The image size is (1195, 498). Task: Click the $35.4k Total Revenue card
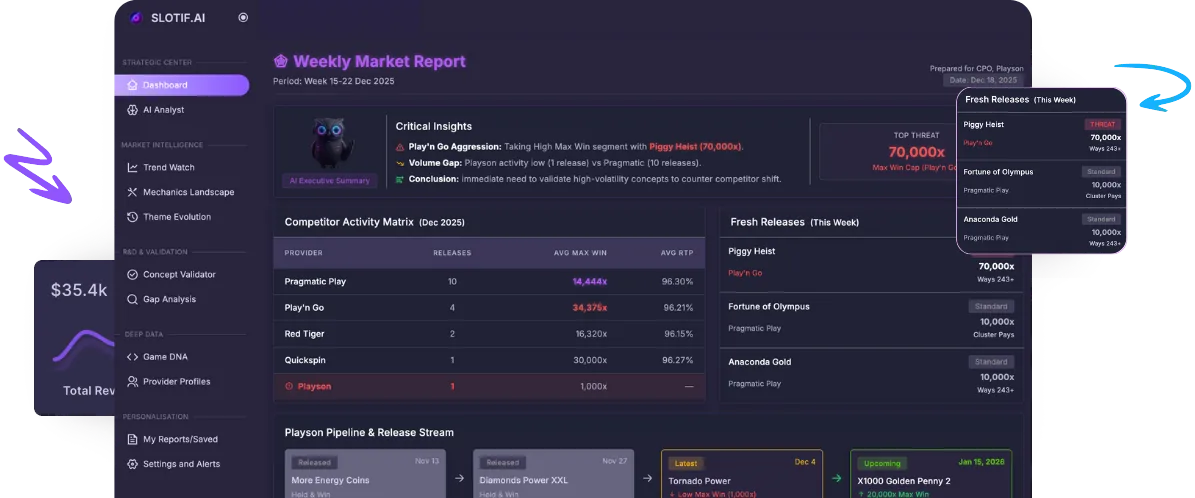click(x=75, y=338)
